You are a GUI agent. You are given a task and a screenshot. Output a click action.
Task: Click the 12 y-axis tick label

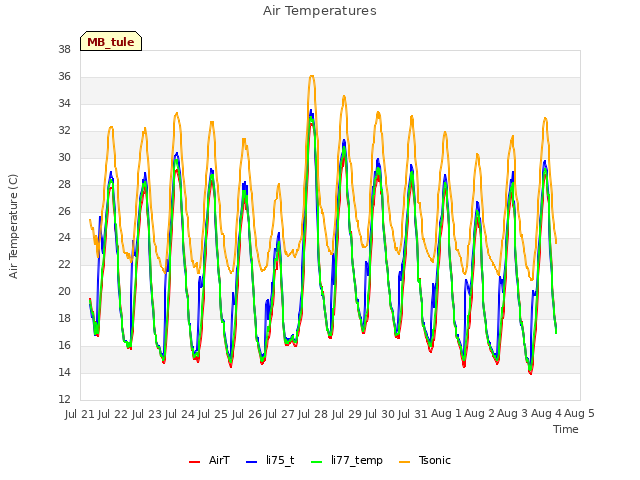point(64,400)
